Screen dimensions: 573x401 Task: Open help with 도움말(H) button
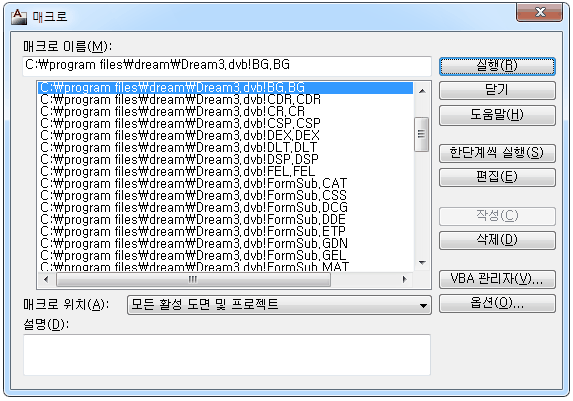click(x=497, y=115)
